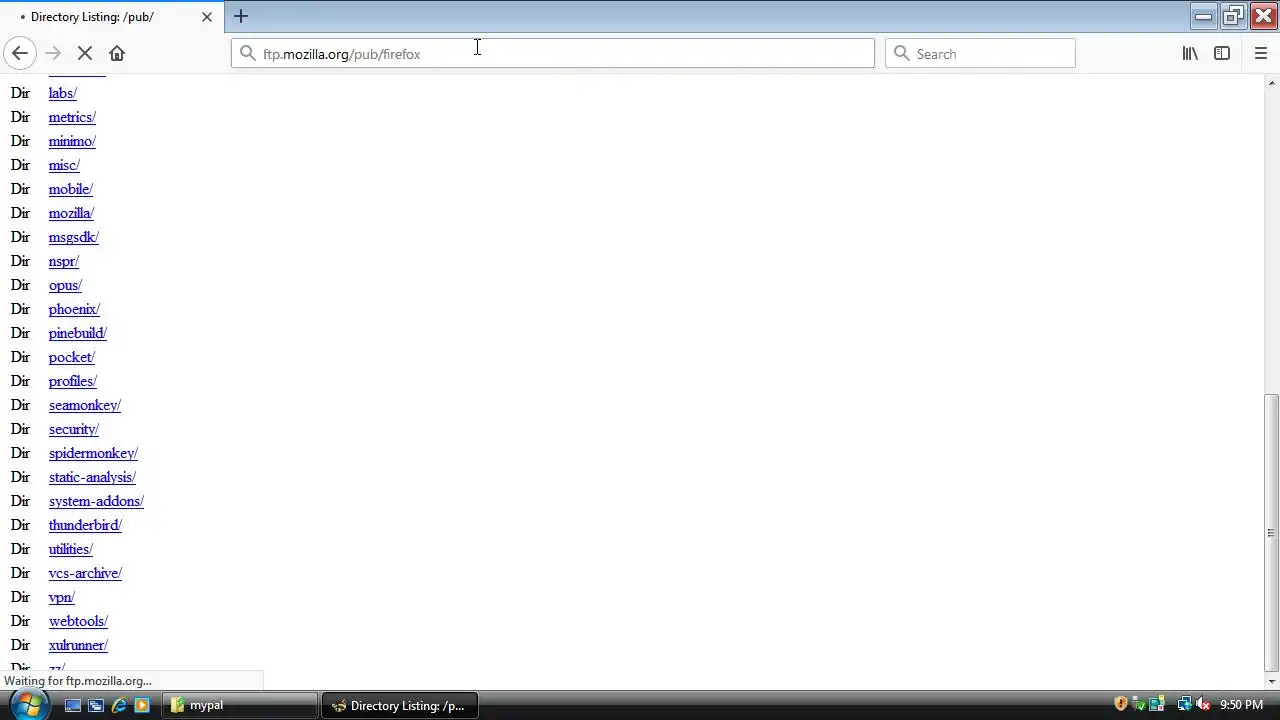Open the profiles/ directory link
Screen dimensions: 1280x720
73,381
